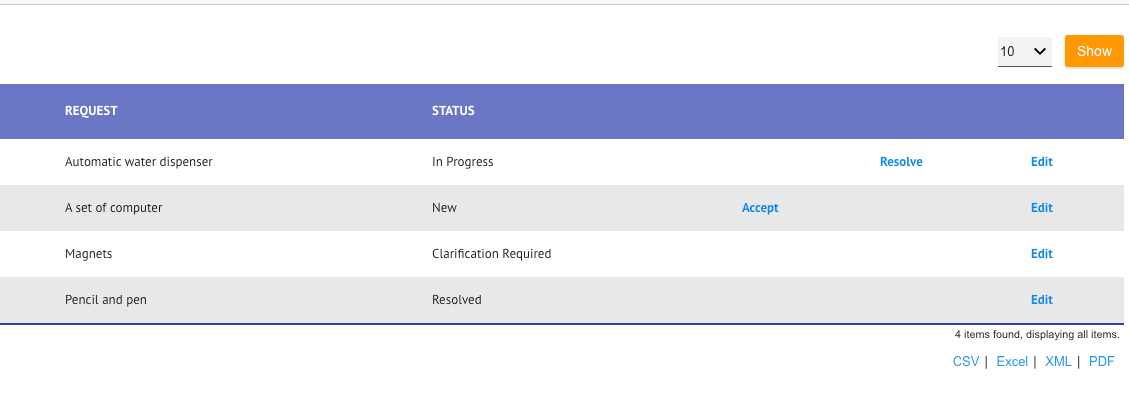Select the Magnets request name
This screenshot has height=414, width=1129.
click(x=89, y=254)
